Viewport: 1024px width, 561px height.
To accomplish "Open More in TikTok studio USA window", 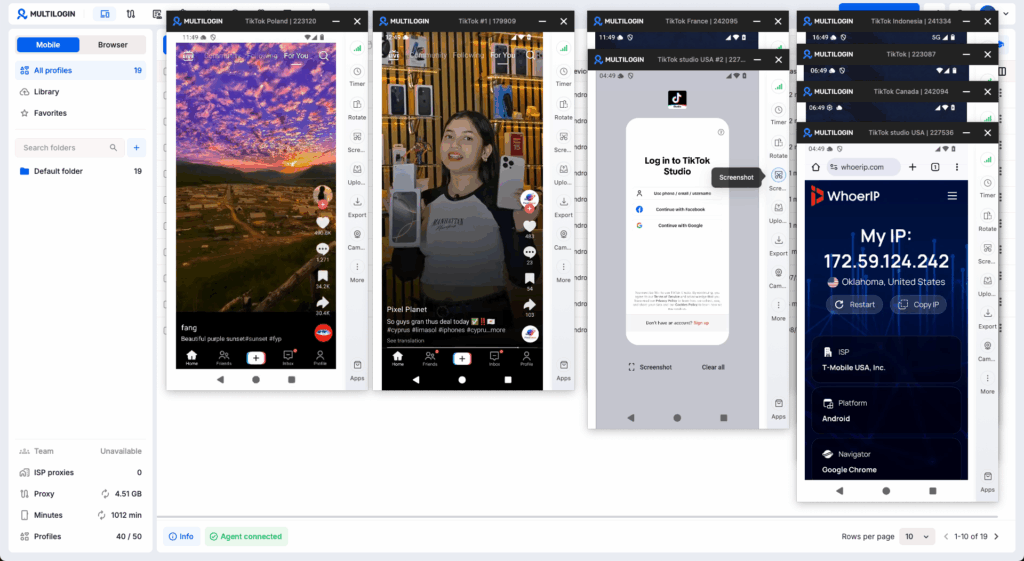I will [x=987, y=383].
